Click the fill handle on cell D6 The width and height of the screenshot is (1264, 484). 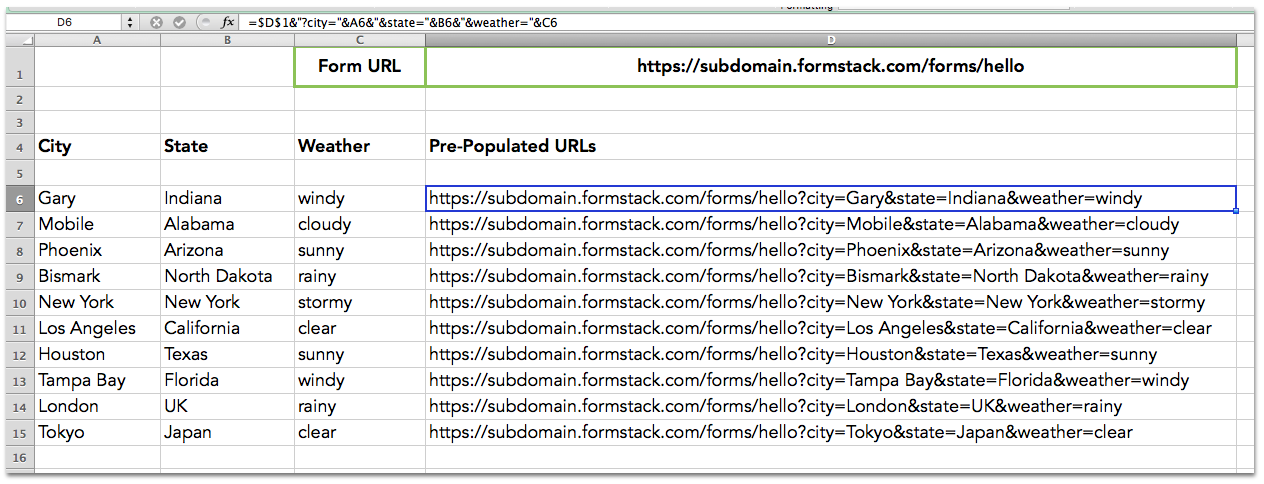[1237, 210]
